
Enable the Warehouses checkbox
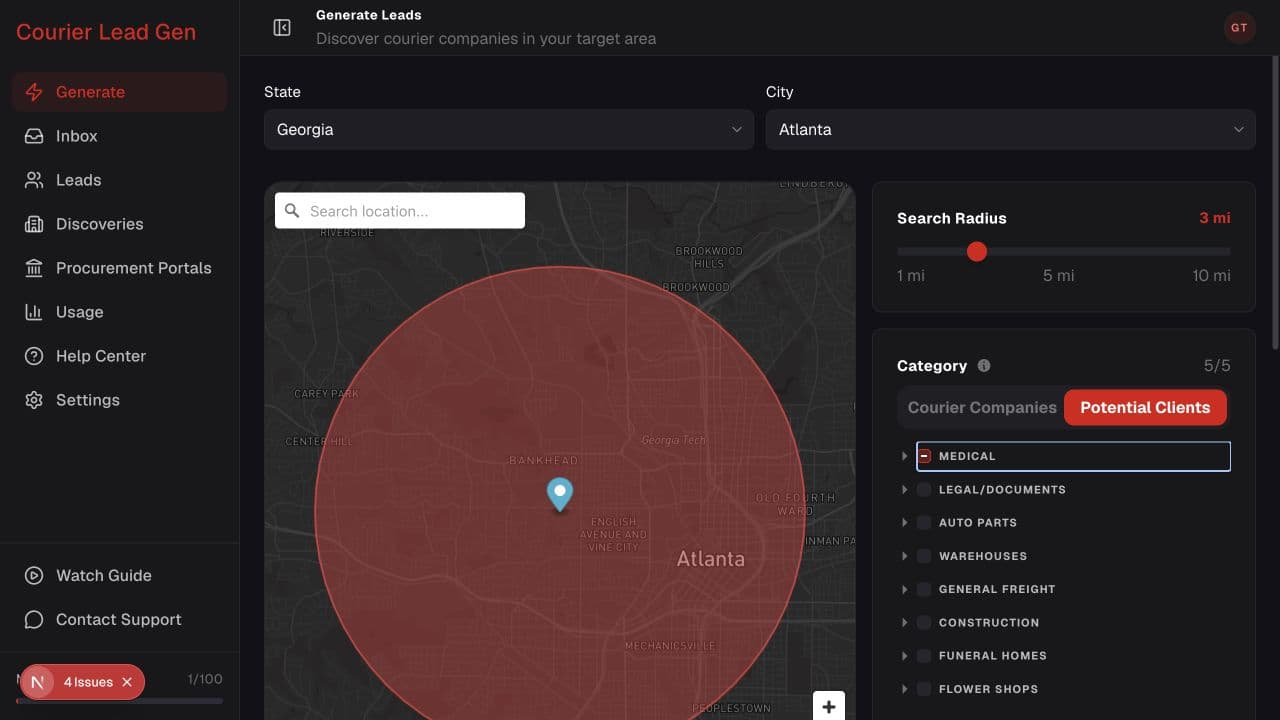pos(924,556)
